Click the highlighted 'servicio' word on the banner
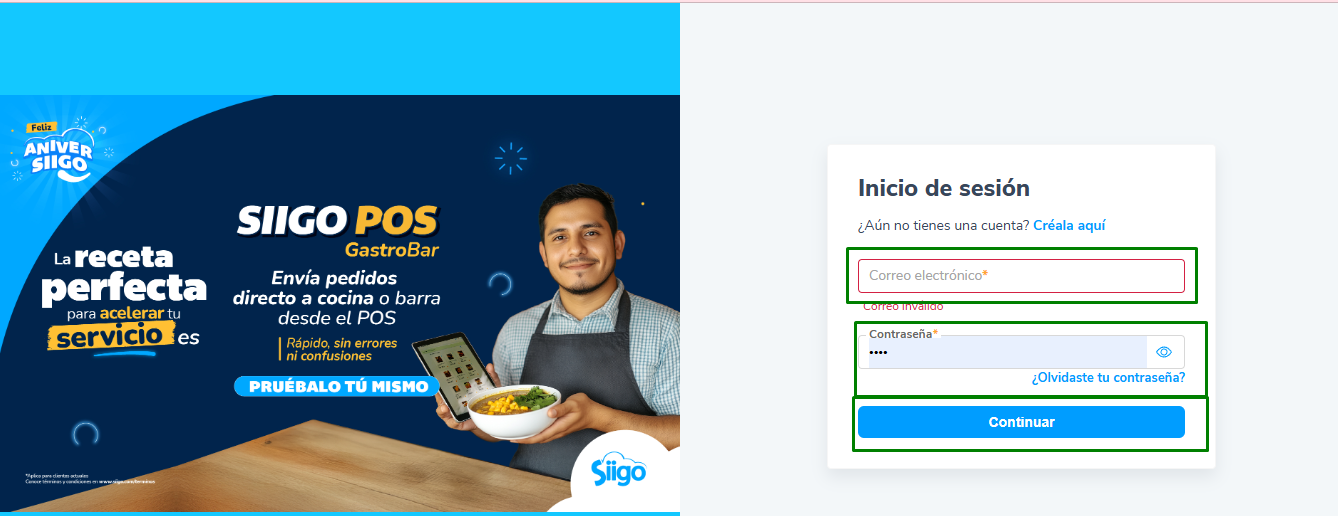 [109, 337]
